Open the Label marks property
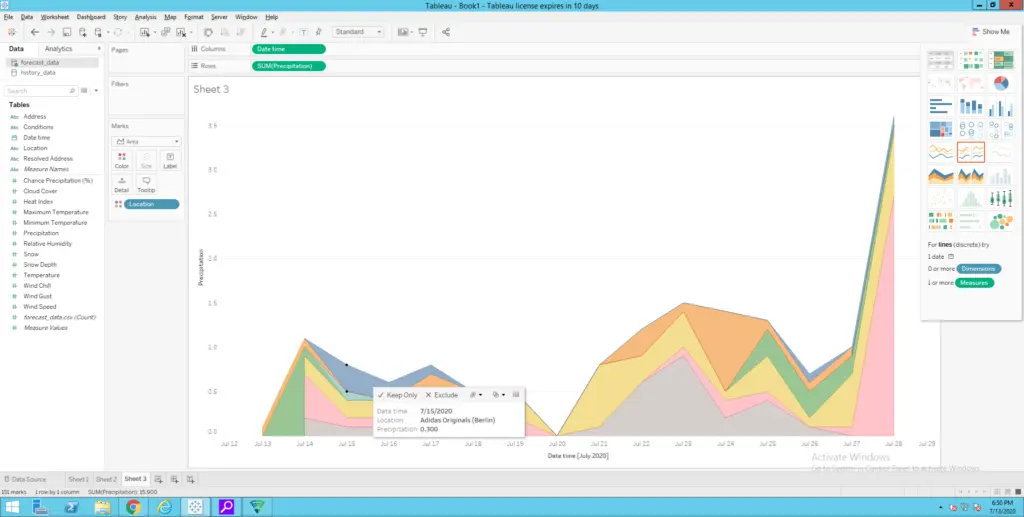1024x517 pixels. 170,160
